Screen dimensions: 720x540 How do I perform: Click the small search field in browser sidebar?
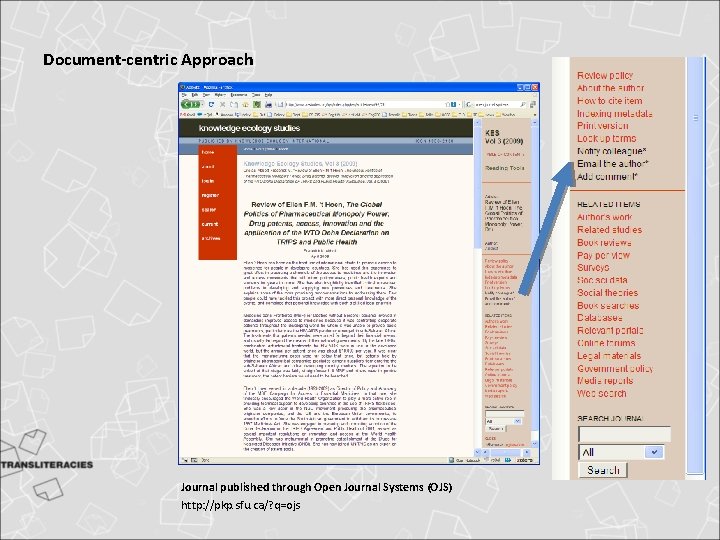[504, 413]
